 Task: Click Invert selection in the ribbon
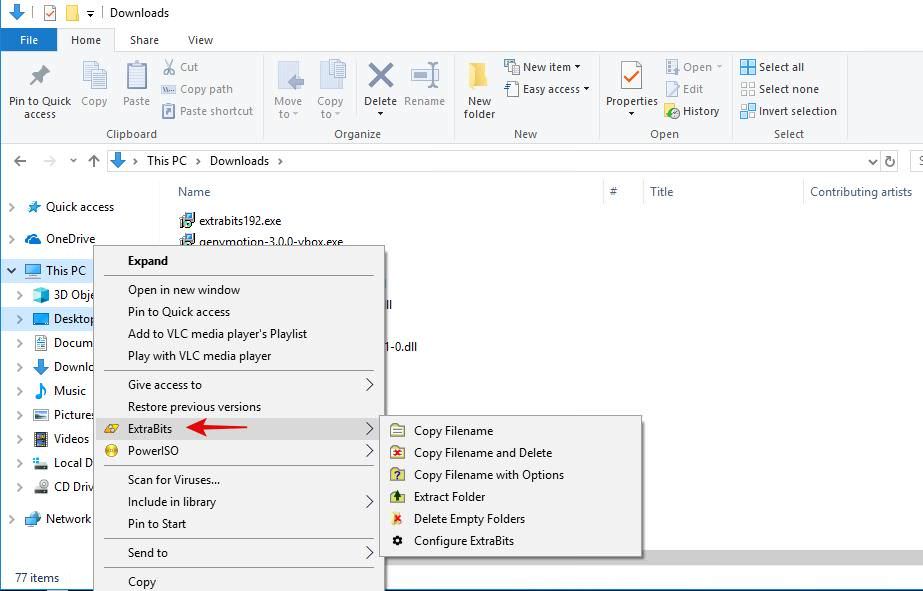point(788,111)
